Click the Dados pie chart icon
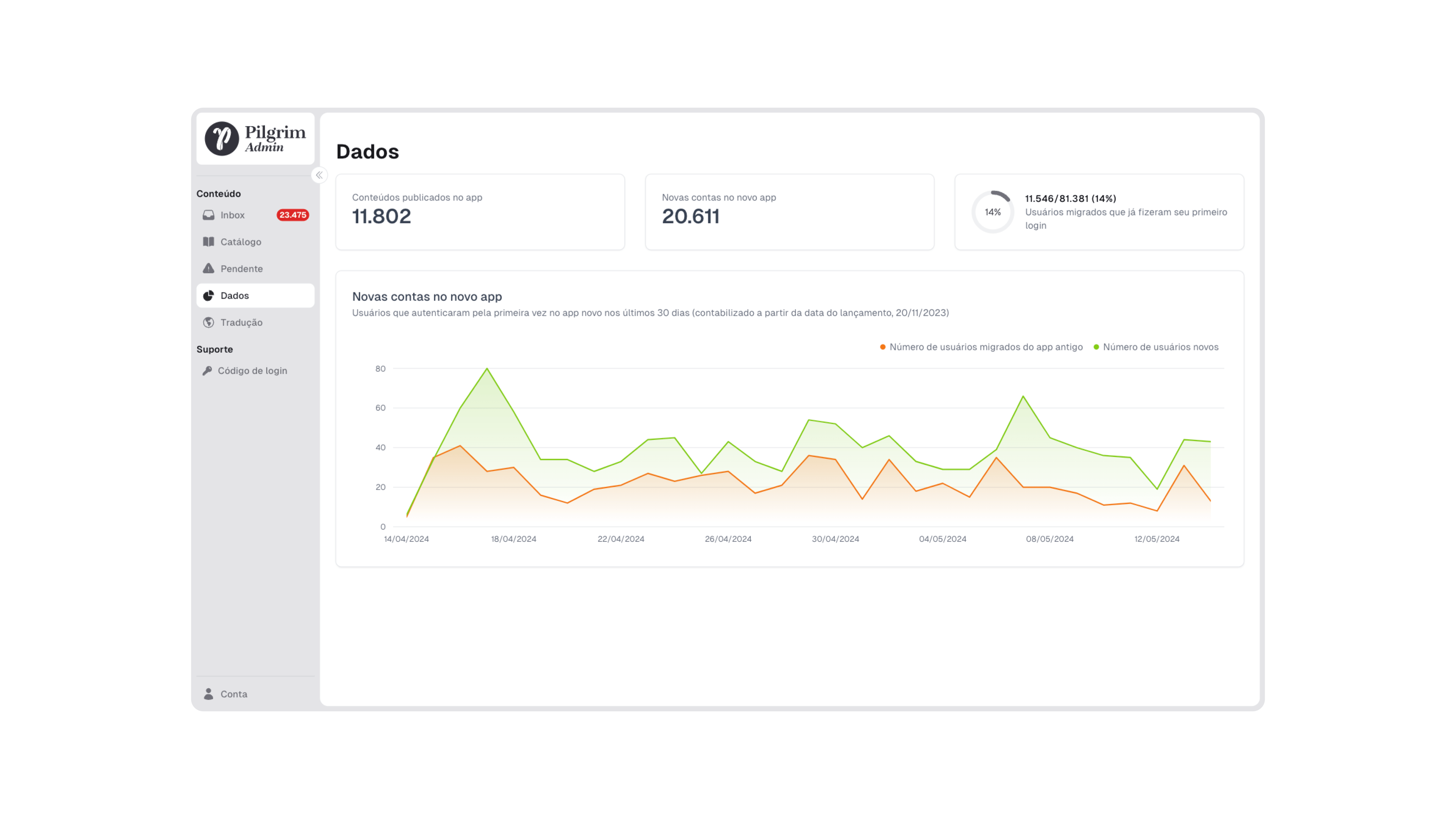The image size is (1456, 819). point(209,296)
